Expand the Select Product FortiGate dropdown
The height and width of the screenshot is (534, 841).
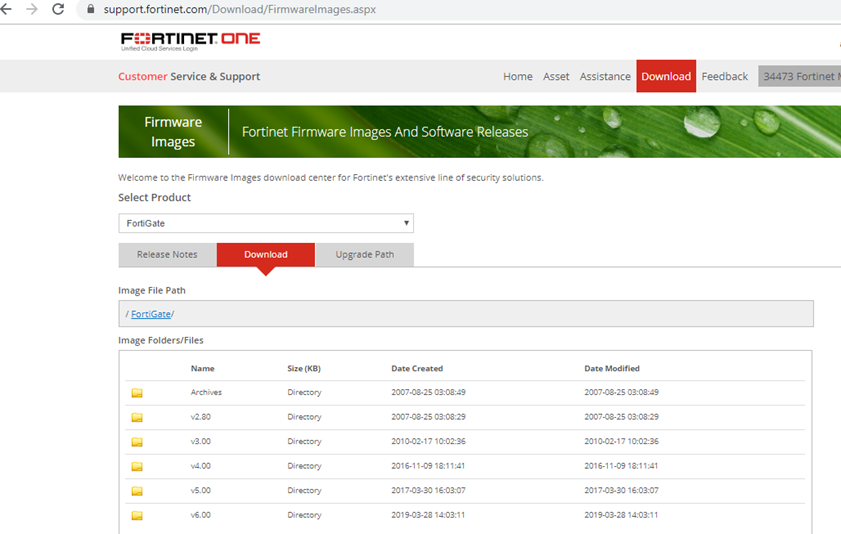point(266,223)
